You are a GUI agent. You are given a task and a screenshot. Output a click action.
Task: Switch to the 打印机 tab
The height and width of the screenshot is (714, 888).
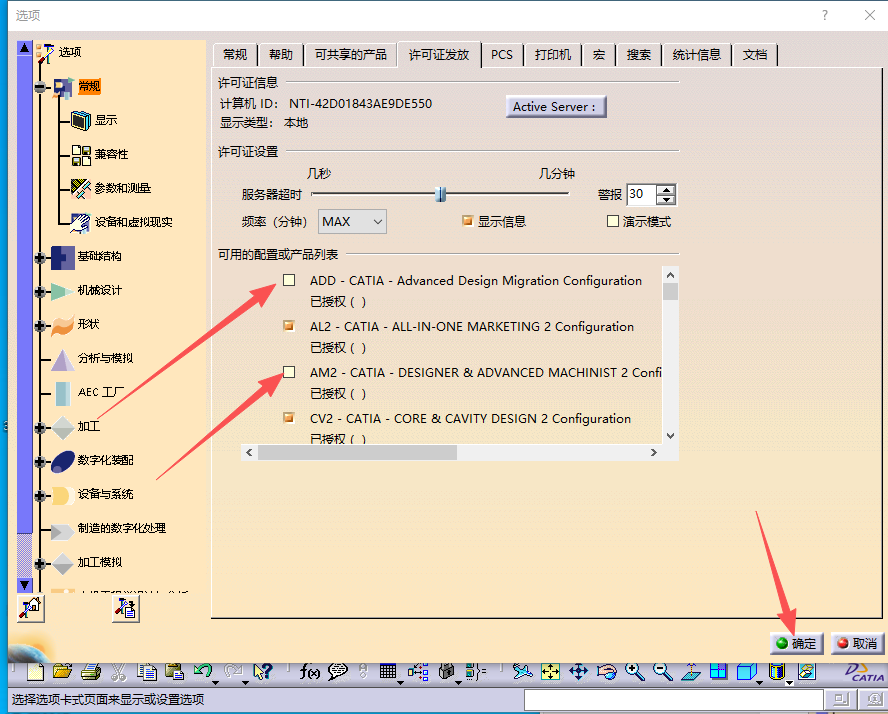coord(552,55)
